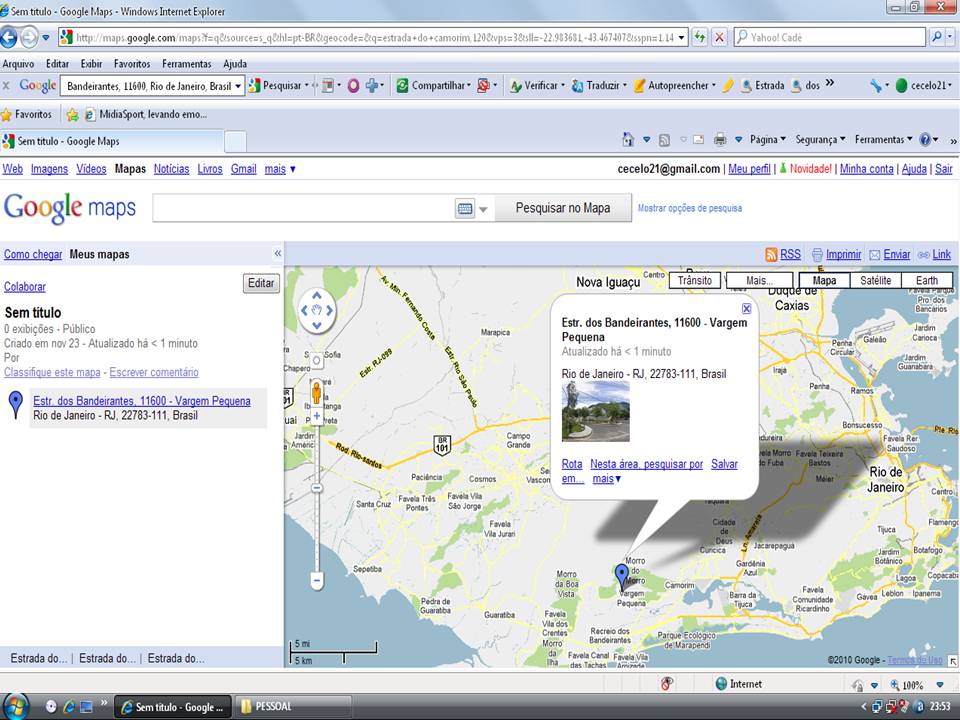
Task: Click the Home icon in command bar
Action: (x=628, y=140)
